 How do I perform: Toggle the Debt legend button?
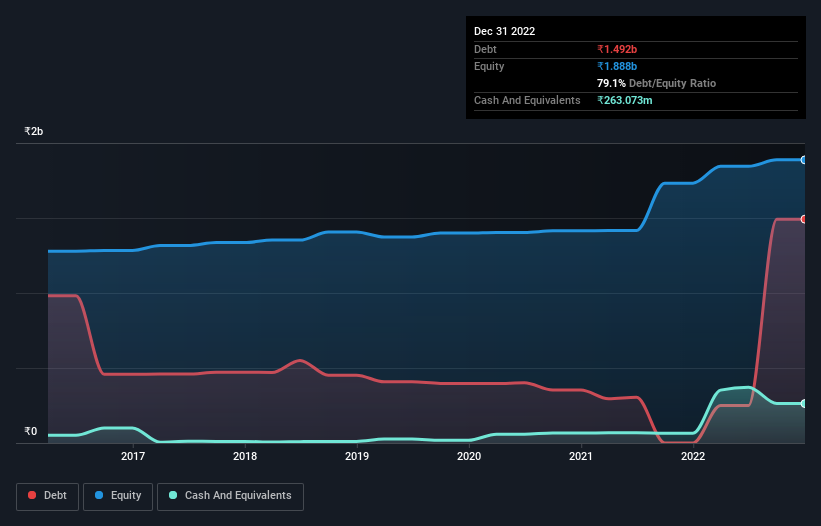48,496
